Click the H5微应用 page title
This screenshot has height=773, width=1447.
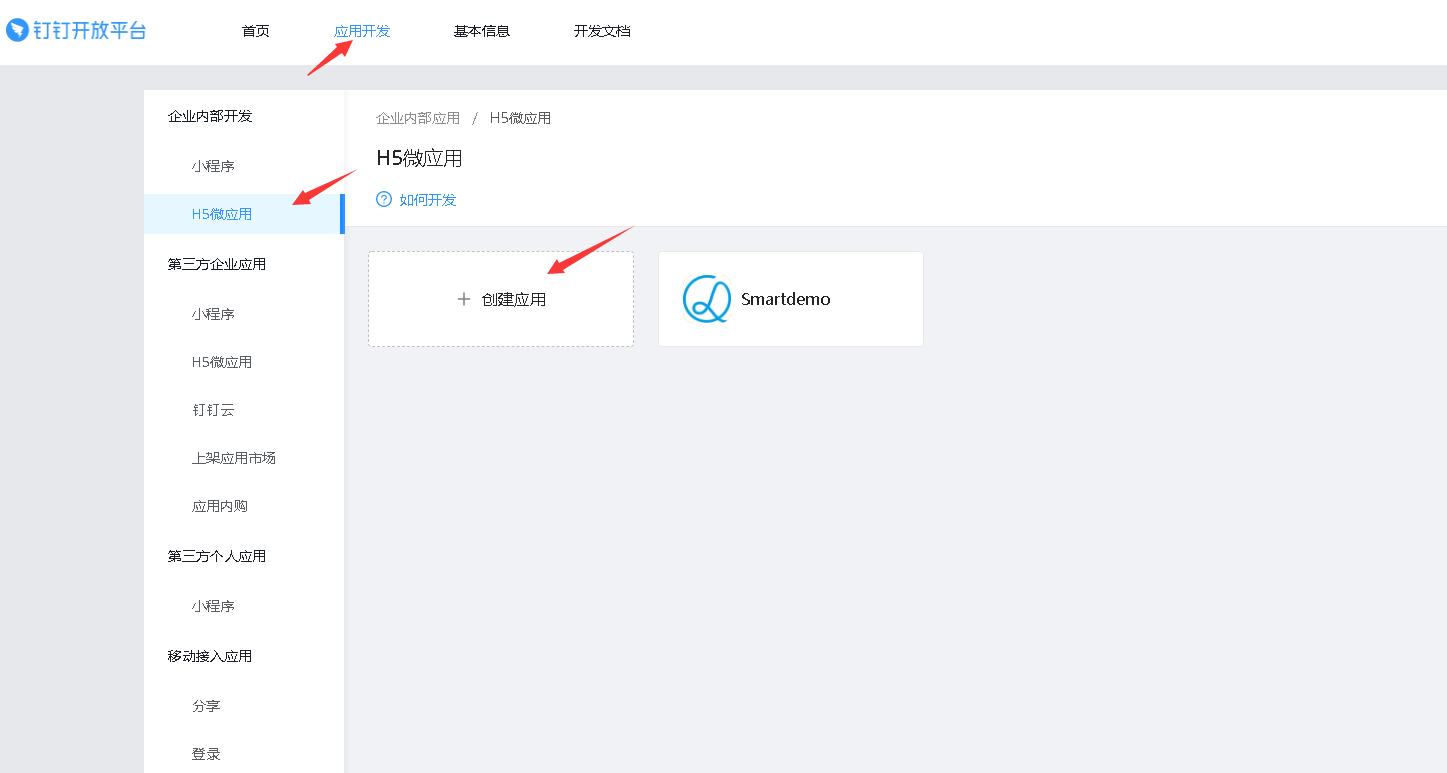click(419, 158)
